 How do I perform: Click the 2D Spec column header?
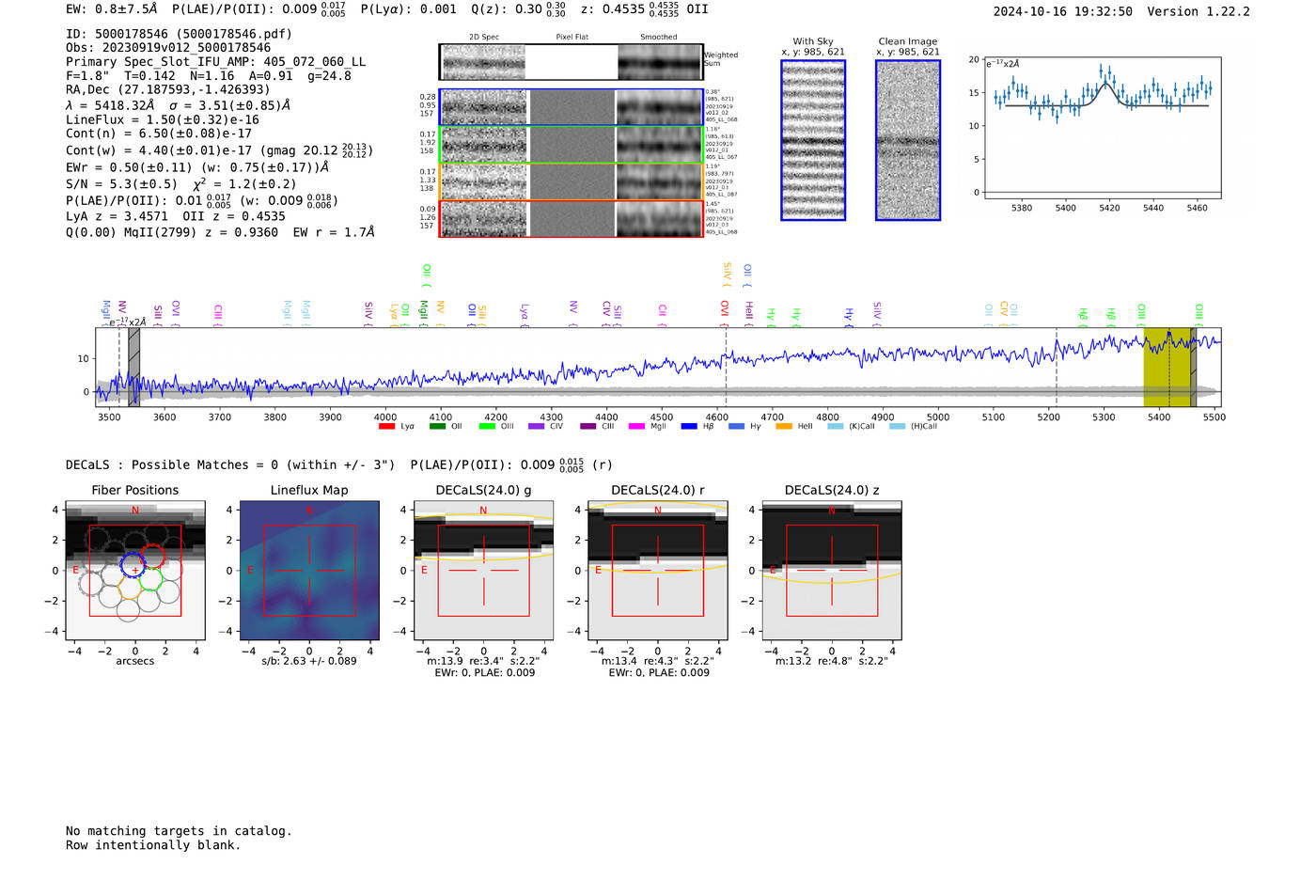(484, 38)
